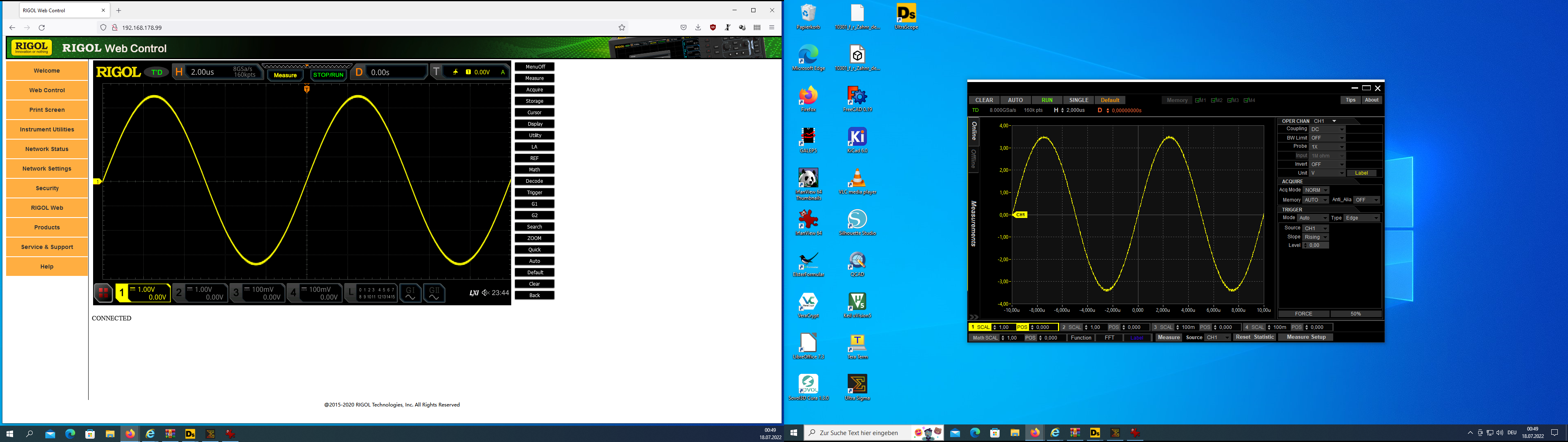Open the trigger Slope Rising dropdown

[1316, 237]
